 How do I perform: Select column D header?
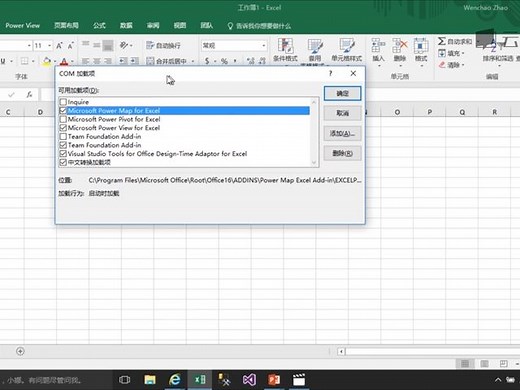(40, 112)
